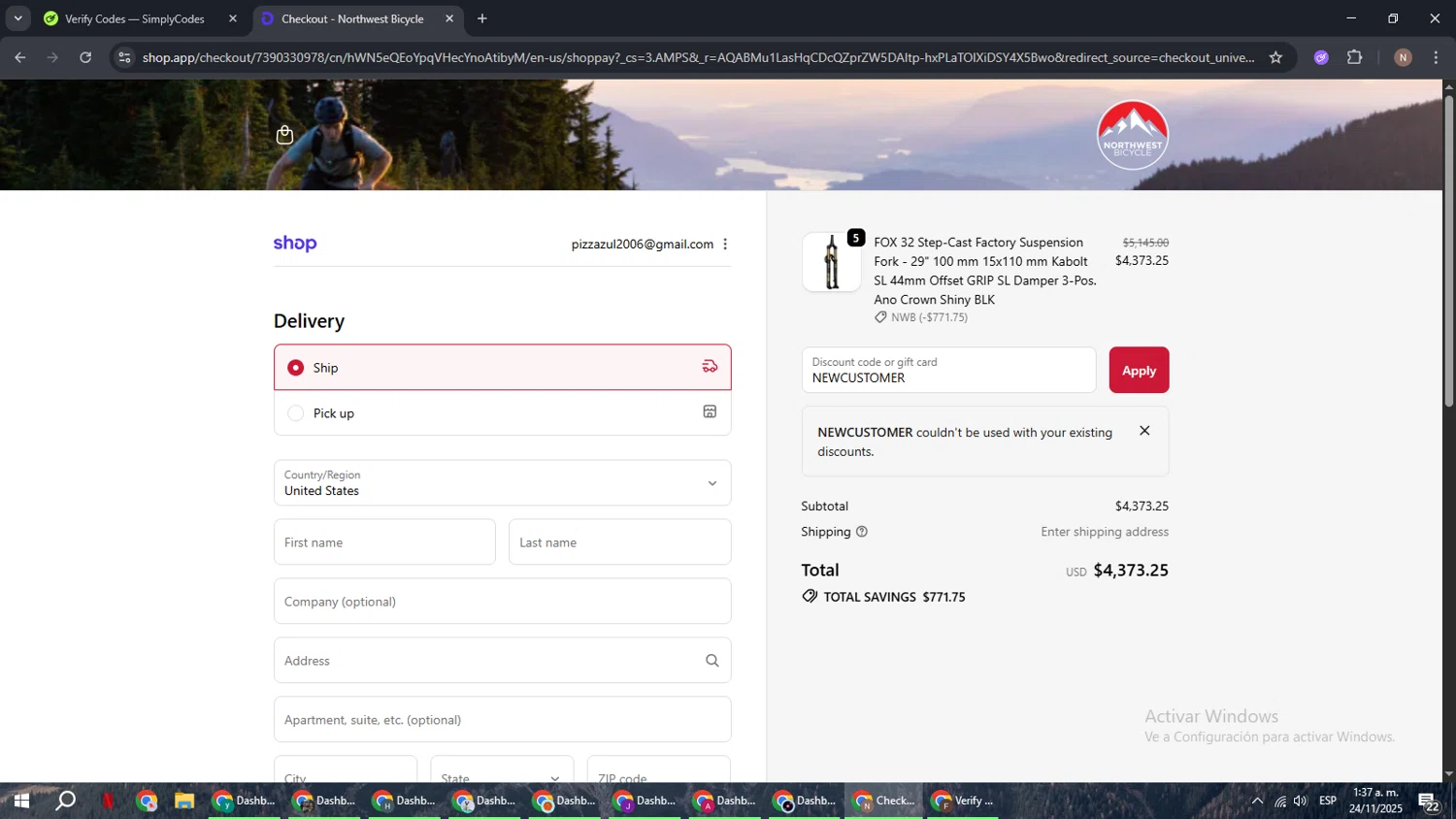1456x819 pixels.
Task: Open the account options three-dot menu
Action: (725, 245)
